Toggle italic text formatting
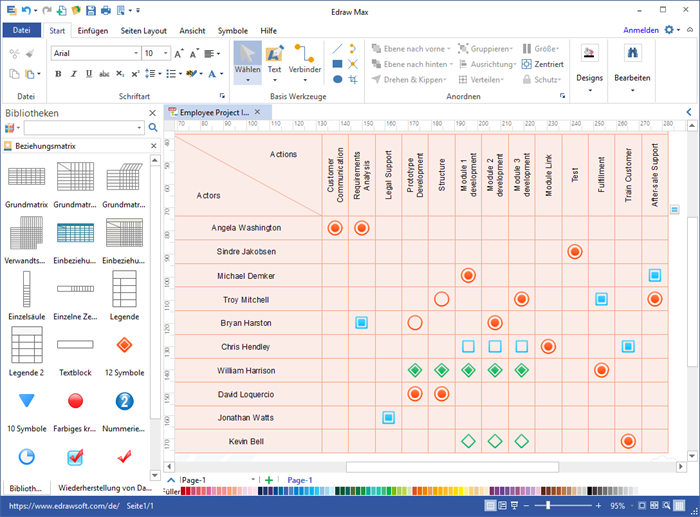700x517 pixels. pos(73,73)
